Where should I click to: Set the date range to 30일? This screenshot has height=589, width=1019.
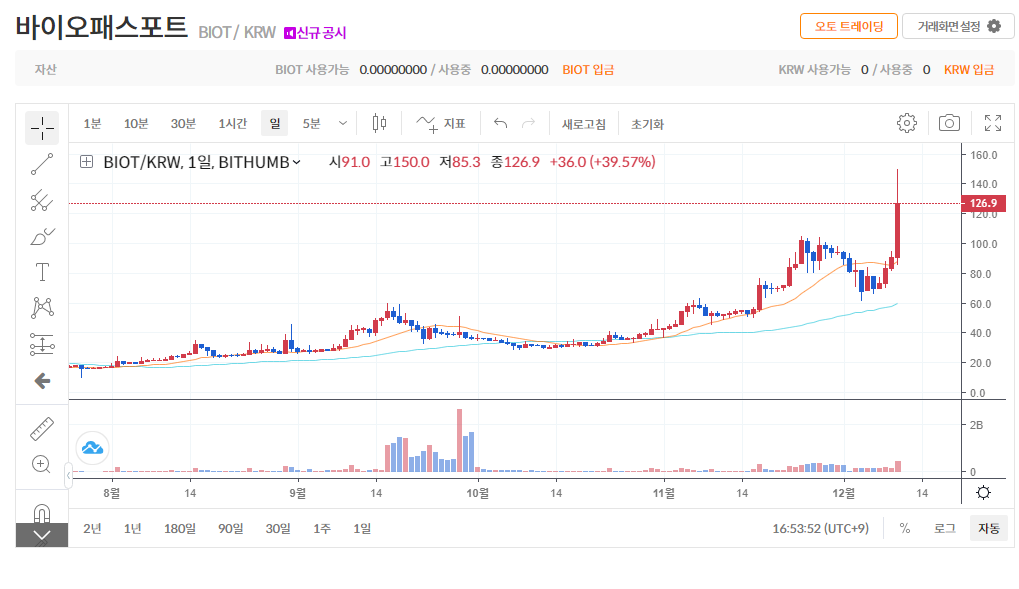278,529
